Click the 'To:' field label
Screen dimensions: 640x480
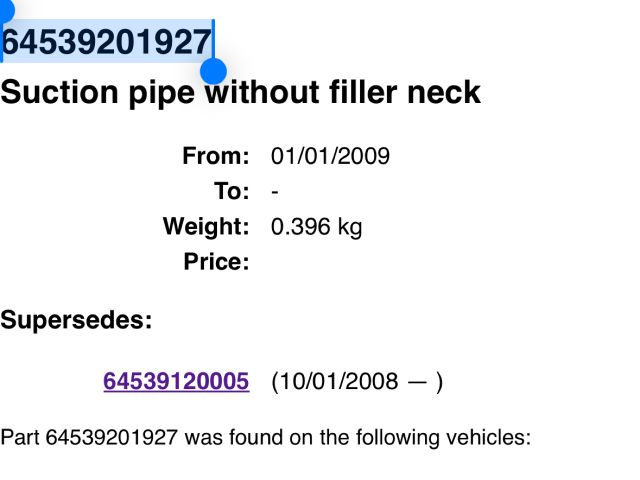click(x=231, y=192)
